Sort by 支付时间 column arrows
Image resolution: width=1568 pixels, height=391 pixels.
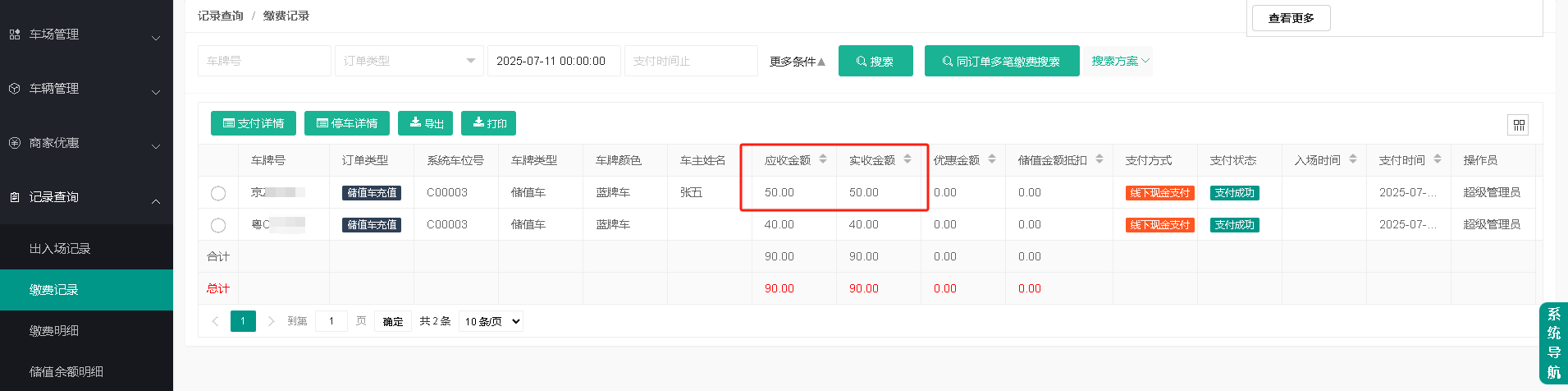(x=1438, y=159)
